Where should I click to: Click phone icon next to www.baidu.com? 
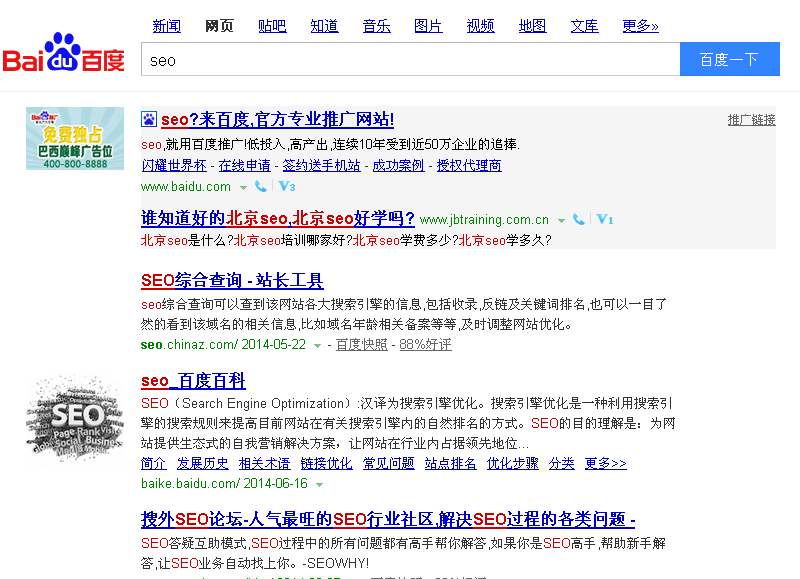click(261, 187)
